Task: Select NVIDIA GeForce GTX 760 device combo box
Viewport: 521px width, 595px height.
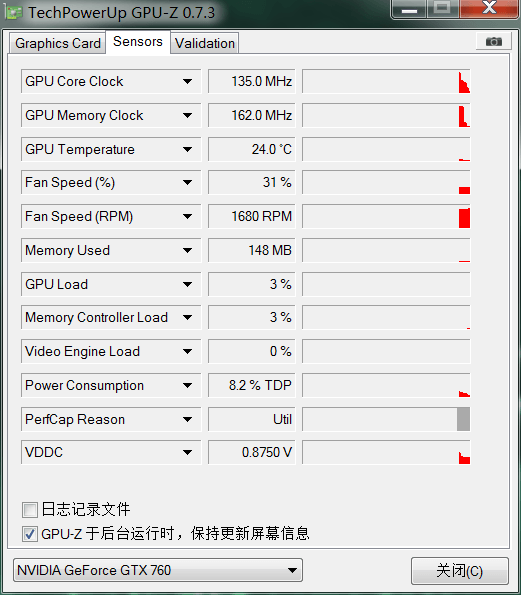Action: click(x=158, y=570)
